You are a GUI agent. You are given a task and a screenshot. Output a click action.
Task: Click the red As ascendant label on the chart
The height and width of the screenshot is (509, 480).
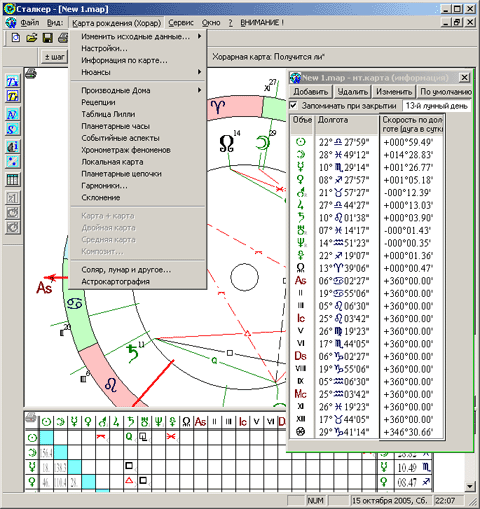click(44, 287)
